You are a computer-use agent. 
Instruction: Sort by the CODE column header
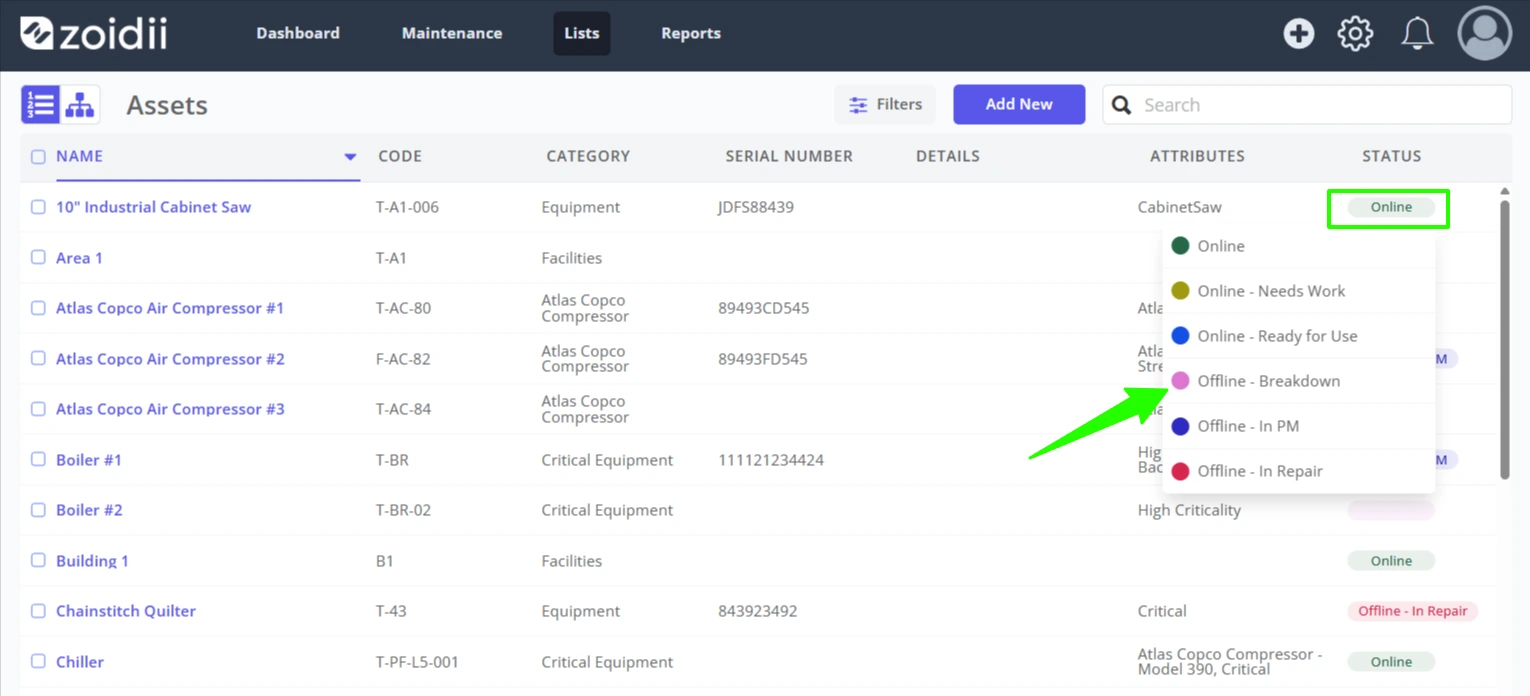point(400,156)
